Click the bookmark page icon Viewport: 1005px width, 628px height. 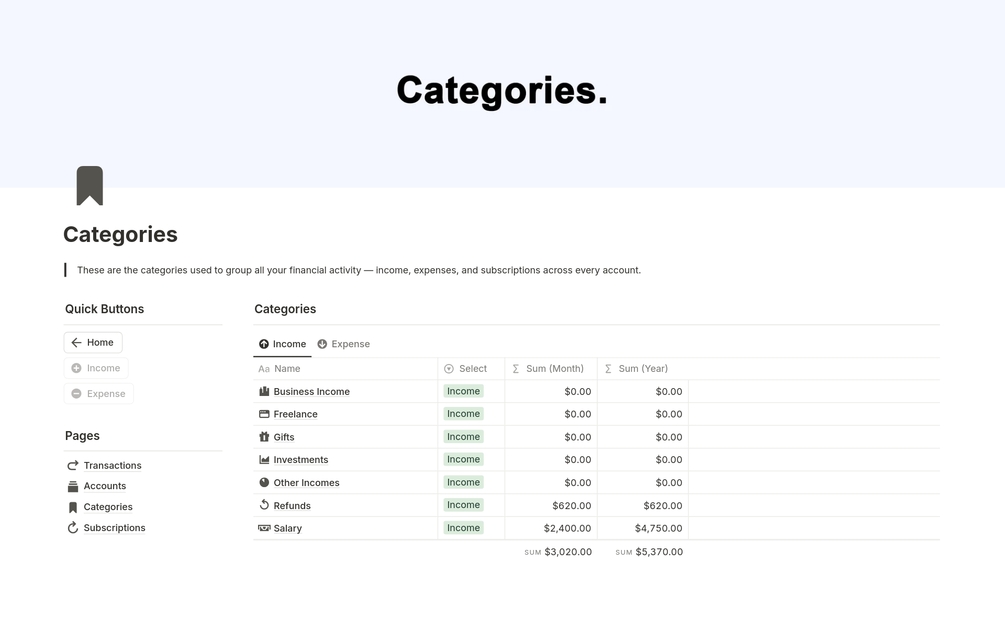90,186
